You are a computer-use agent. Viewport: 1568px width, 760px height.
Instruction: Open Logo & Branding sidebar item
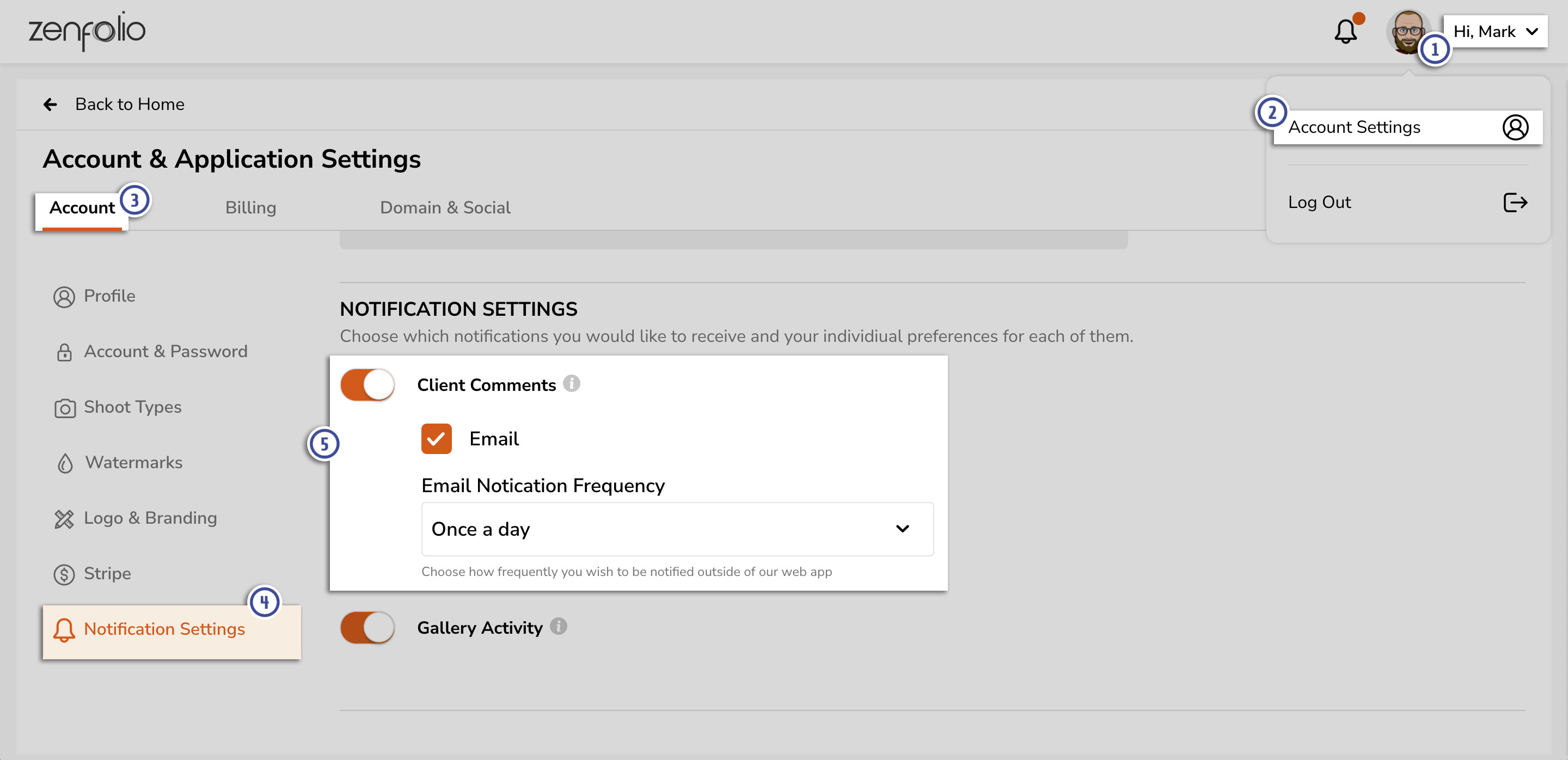point(150,518)
